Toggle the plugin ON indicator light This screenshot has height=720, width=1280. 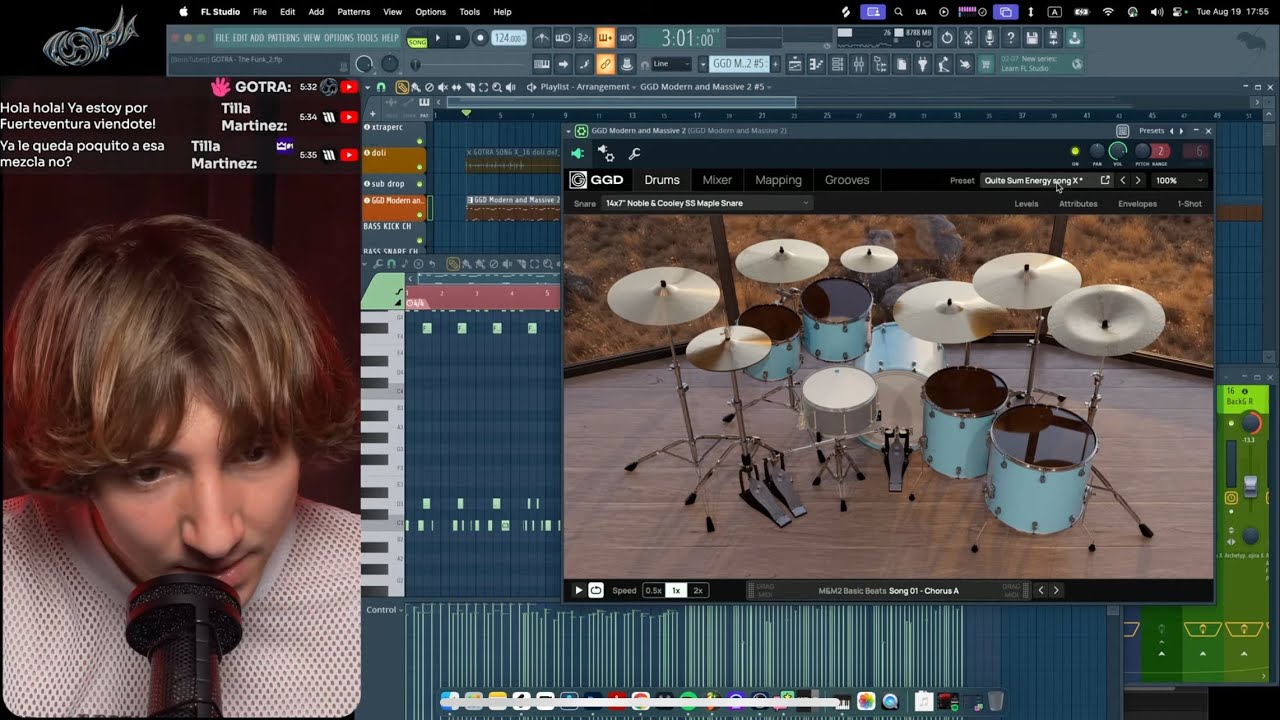click(x=1075, y=152)
